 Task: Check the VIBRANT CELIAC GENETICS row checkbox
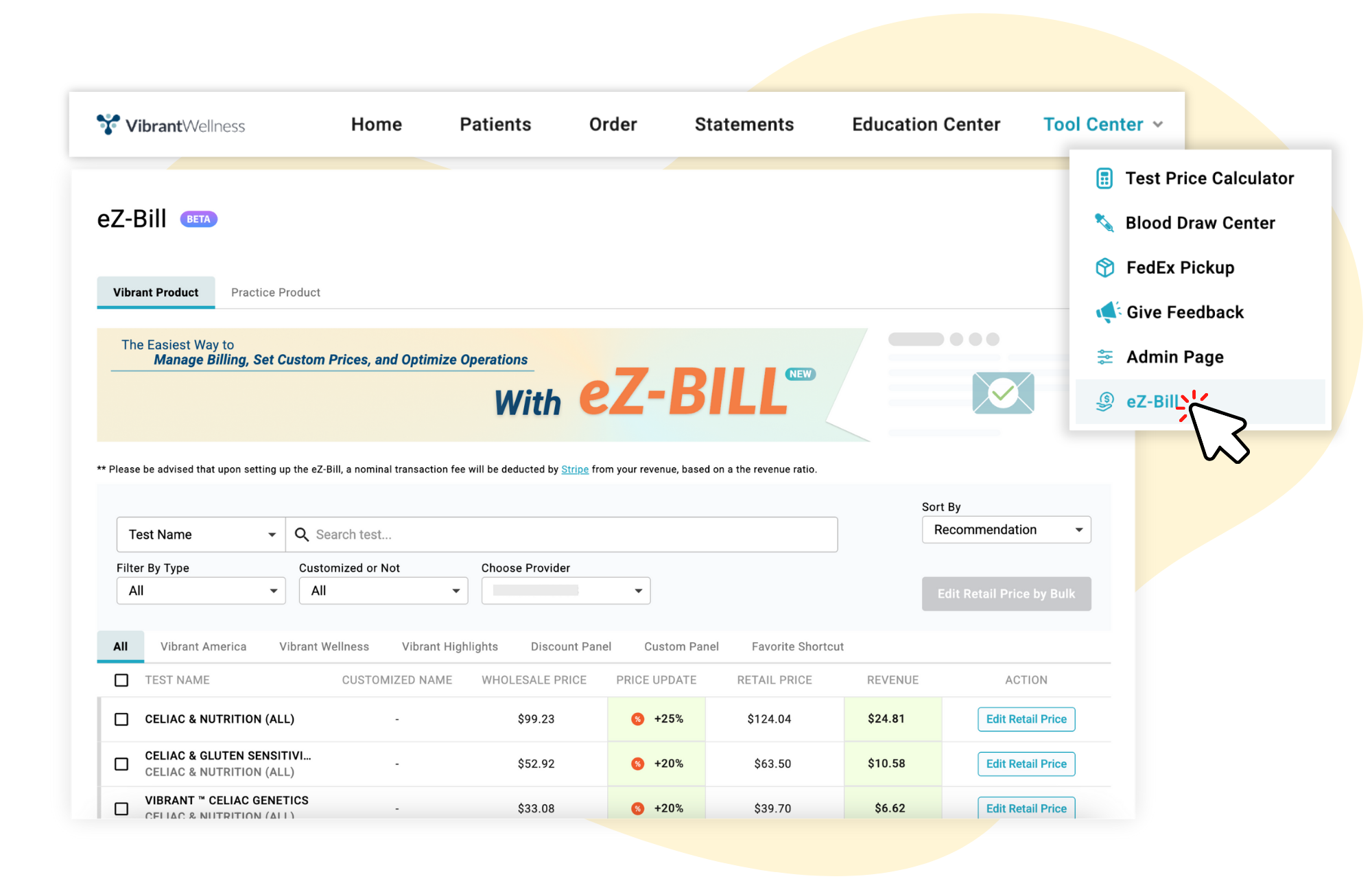coord(121,808)
